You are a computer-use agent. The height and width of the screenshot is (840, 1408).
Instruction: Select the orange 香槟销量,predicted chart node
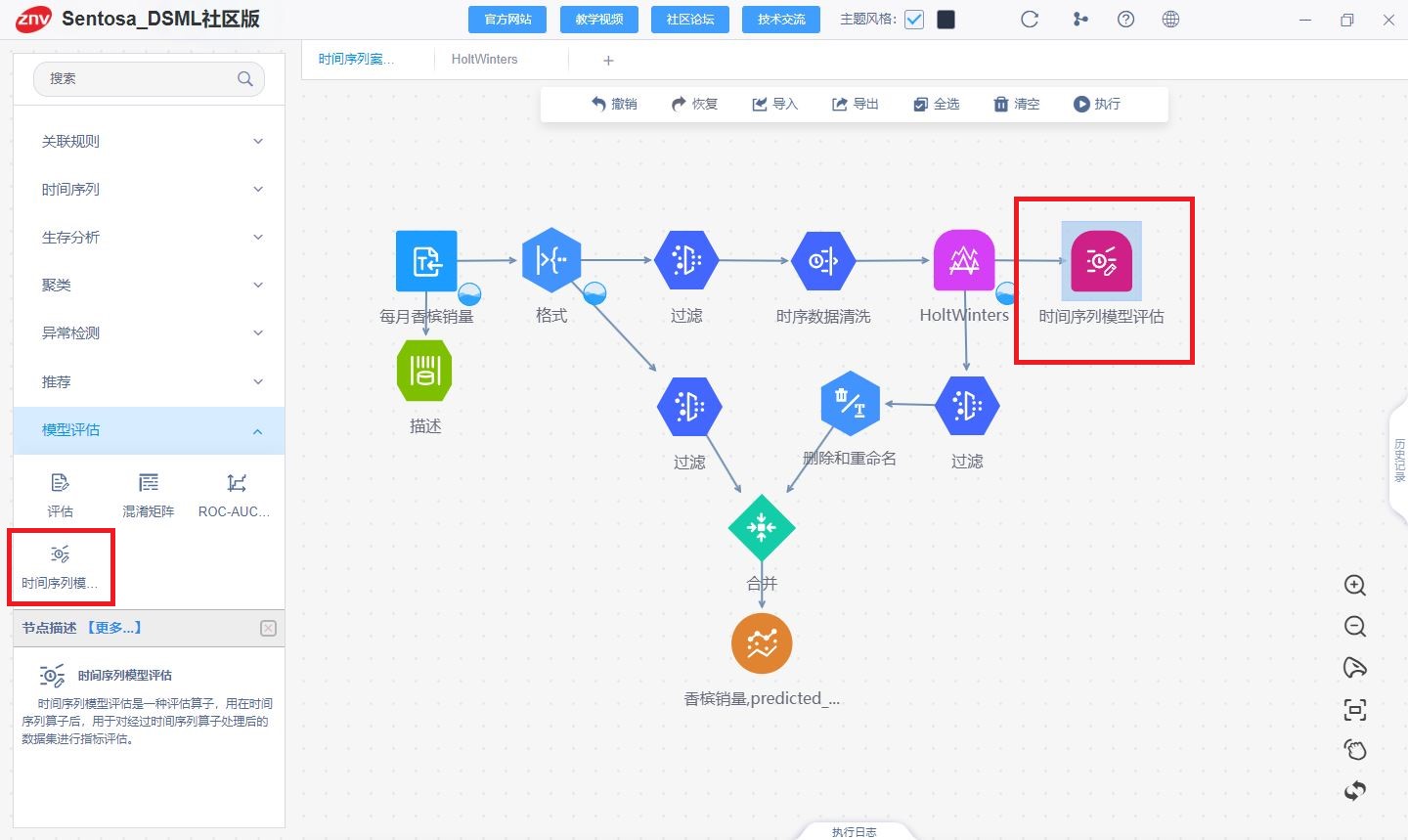(x=762, y=643)
